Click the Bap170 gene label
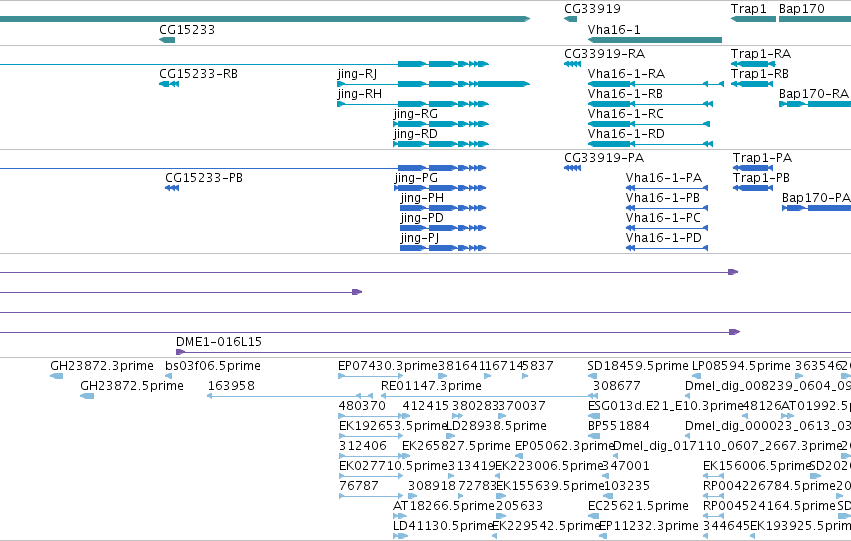This screenshot has height=541, width=851. [x=801, y=9]
